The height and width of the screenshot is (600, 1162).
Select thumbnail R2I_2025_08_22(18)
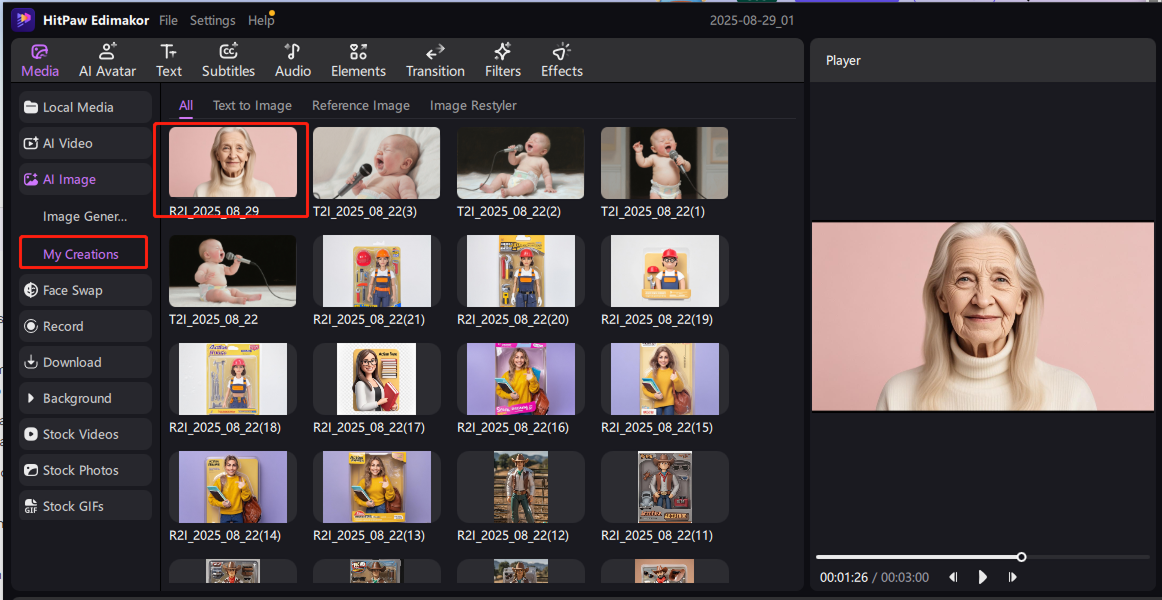pos(233,379)
